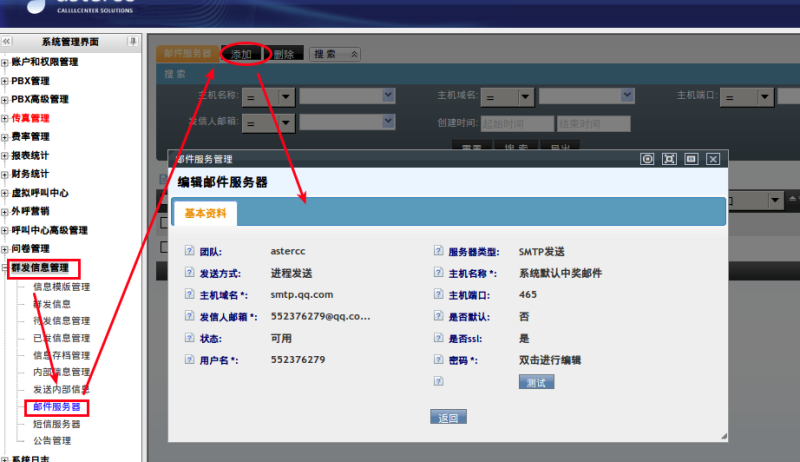Collapse the 群发信息管理 tree node
Screen dimensions: 800x462
click(x=5, y=268)
